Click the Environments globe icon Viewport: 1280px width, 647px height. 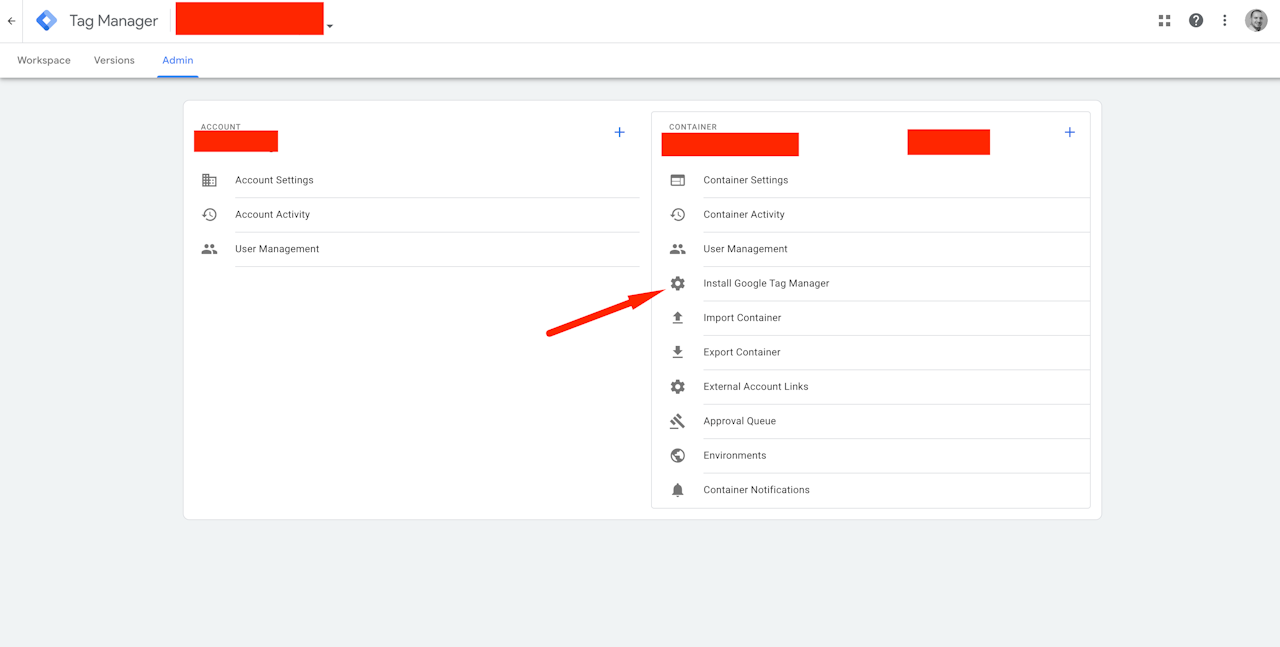point(677,455)
